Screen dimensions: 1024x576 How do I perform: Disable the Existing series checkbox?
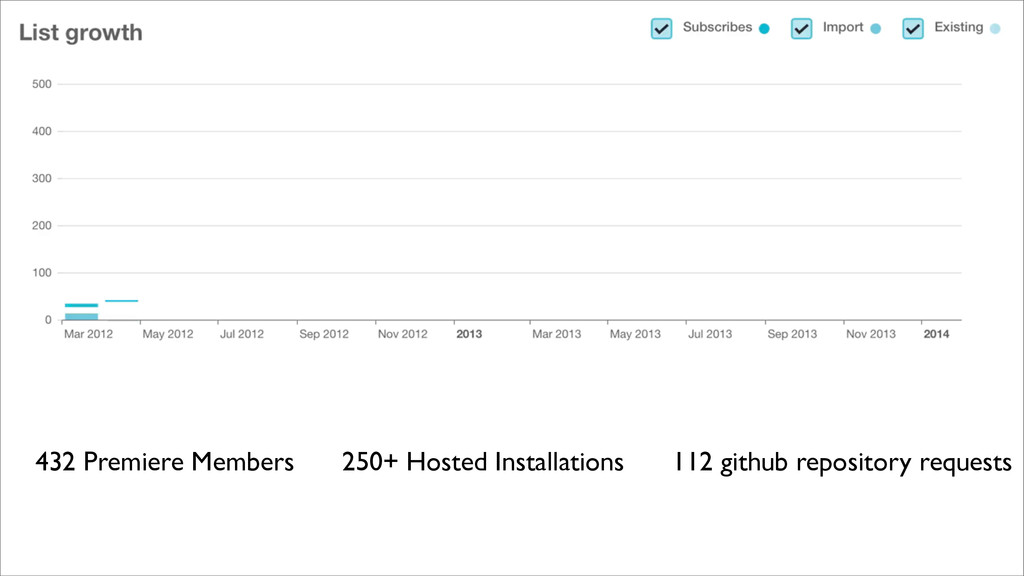(x=912, y=29)
